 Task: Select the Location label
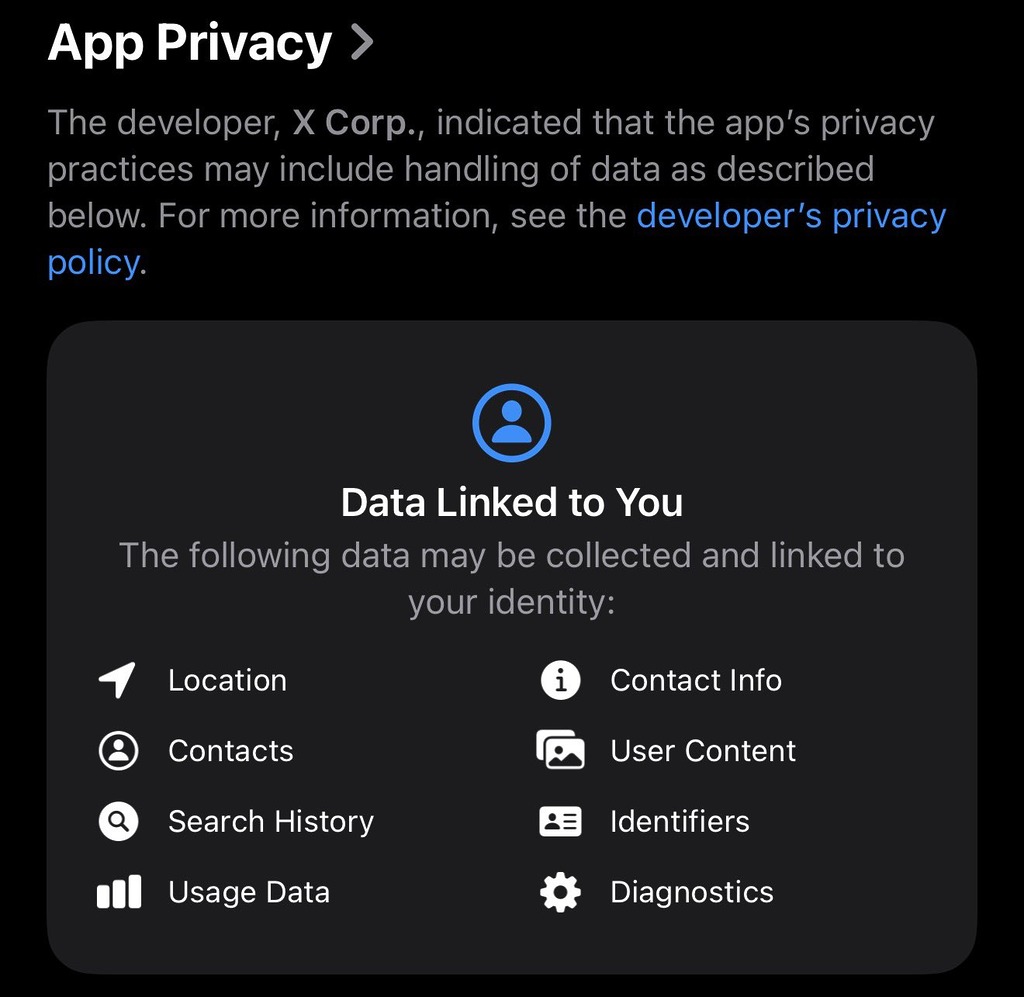227,680
